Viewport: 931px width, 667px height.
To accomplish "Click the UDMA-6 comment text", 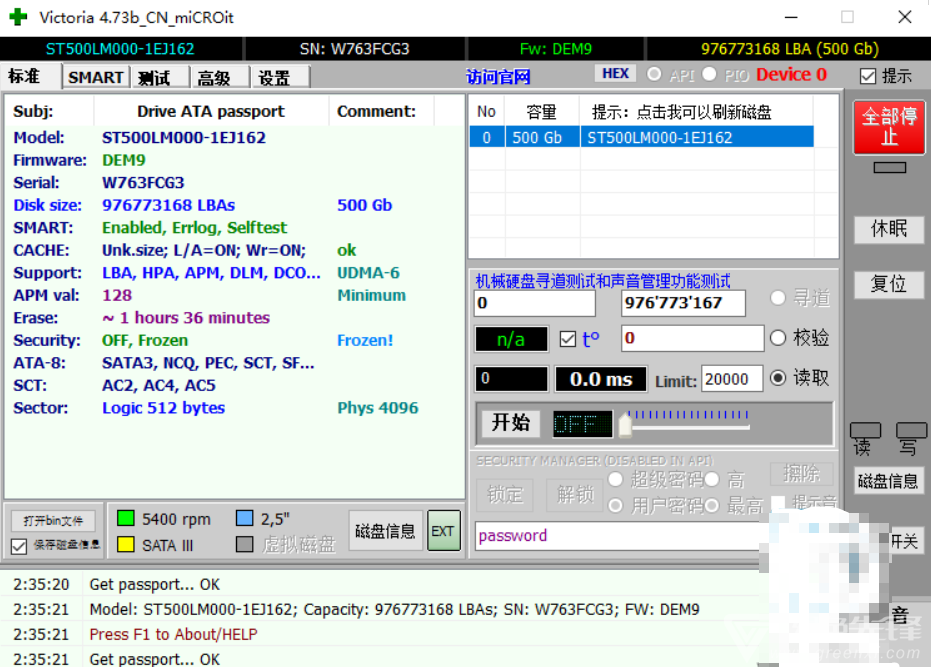I will pyautogui.click(x=369, y=273).
